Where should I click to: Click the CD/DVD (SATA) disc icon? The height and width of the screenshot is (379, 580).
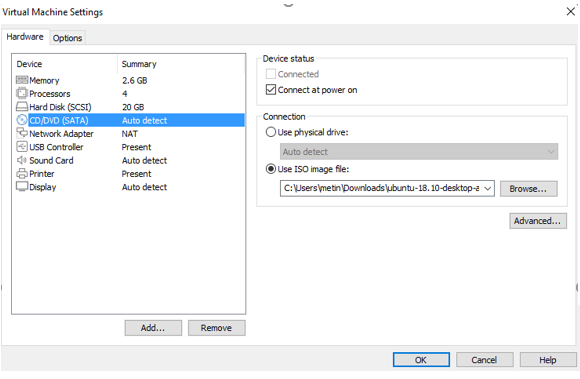click(22, 120)
